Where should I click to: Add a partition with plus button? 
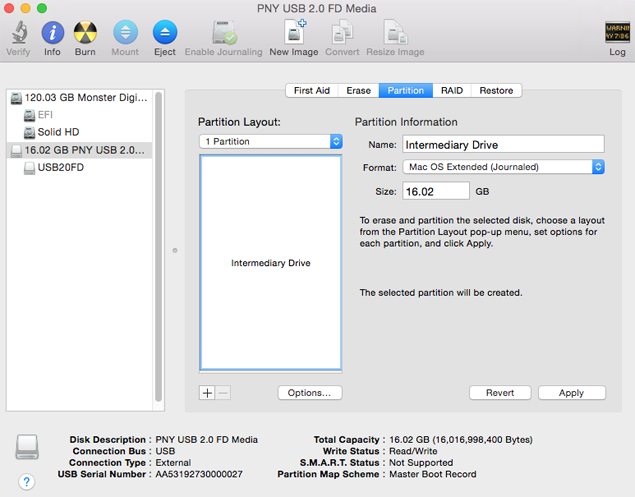(207, 392)
